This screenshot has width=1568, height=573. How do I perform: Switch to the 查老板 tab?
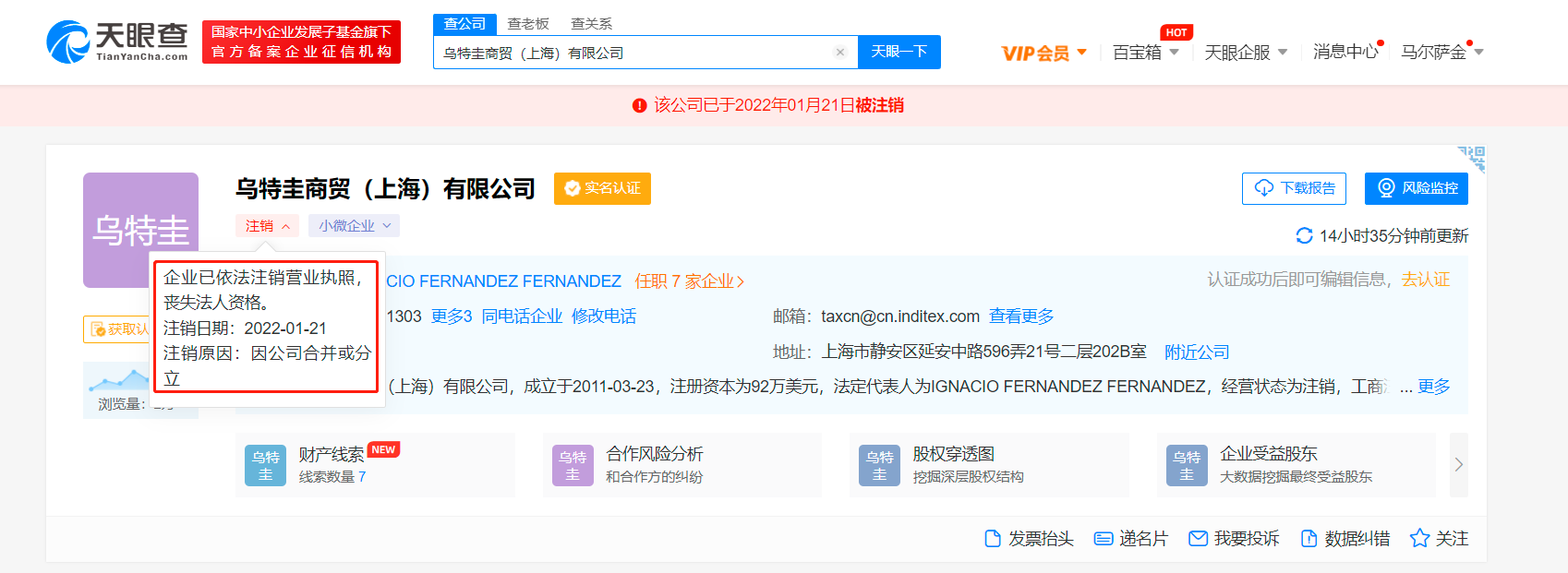point(528,24)
